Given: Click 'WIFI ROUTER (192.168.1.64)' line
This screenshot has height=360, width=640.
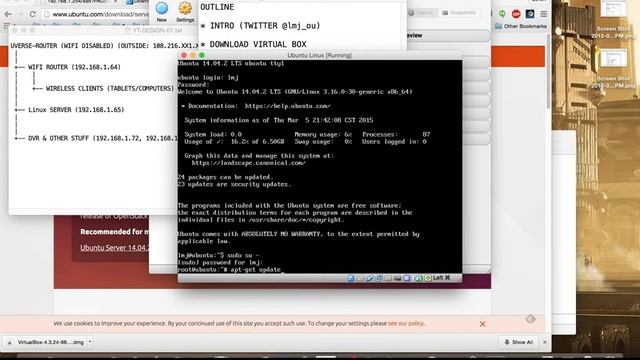Looking at the screenshot, I should click(x=74, y=67).
